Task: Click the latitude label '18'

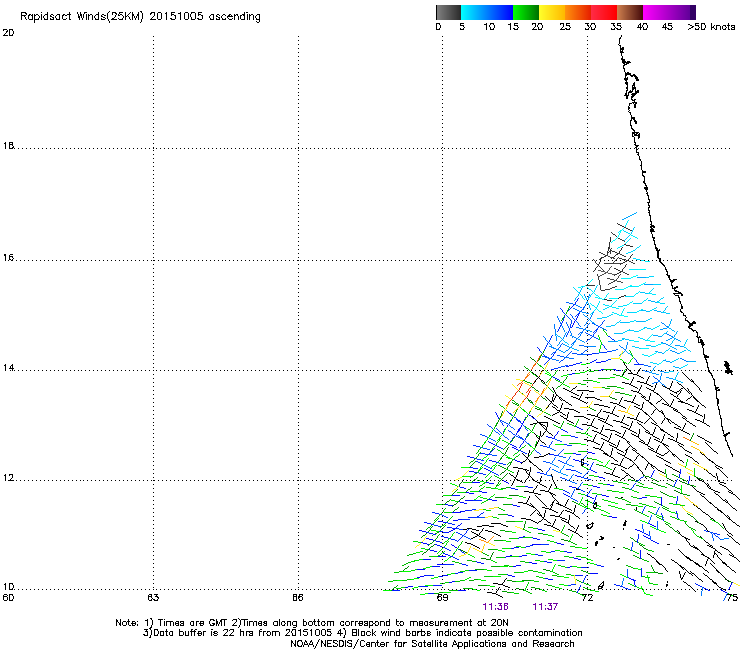Action: 8,145
